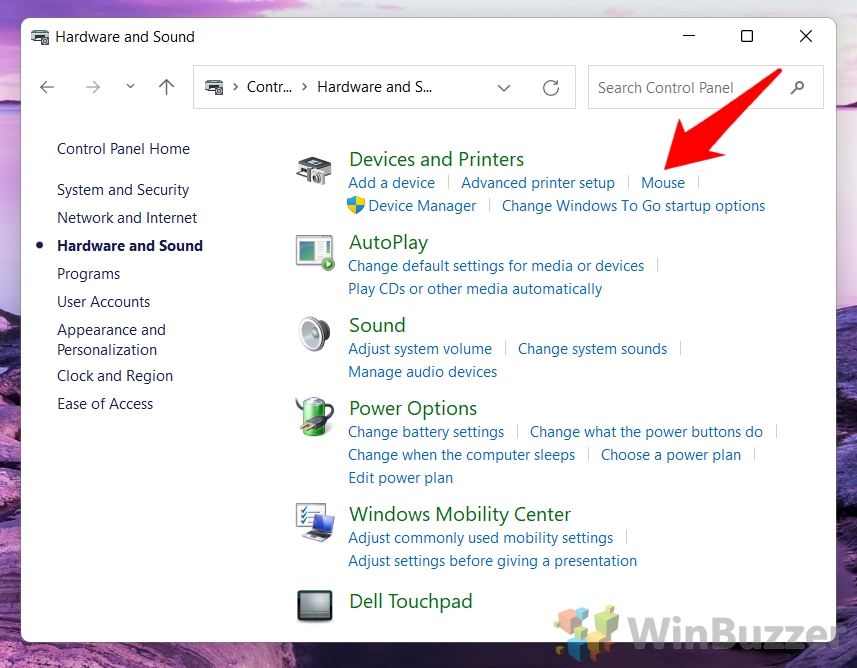This screenshot has width=857, height=668.
Task: Launch Device Manager
Action: pyautogui.click(x=422, y=206)
